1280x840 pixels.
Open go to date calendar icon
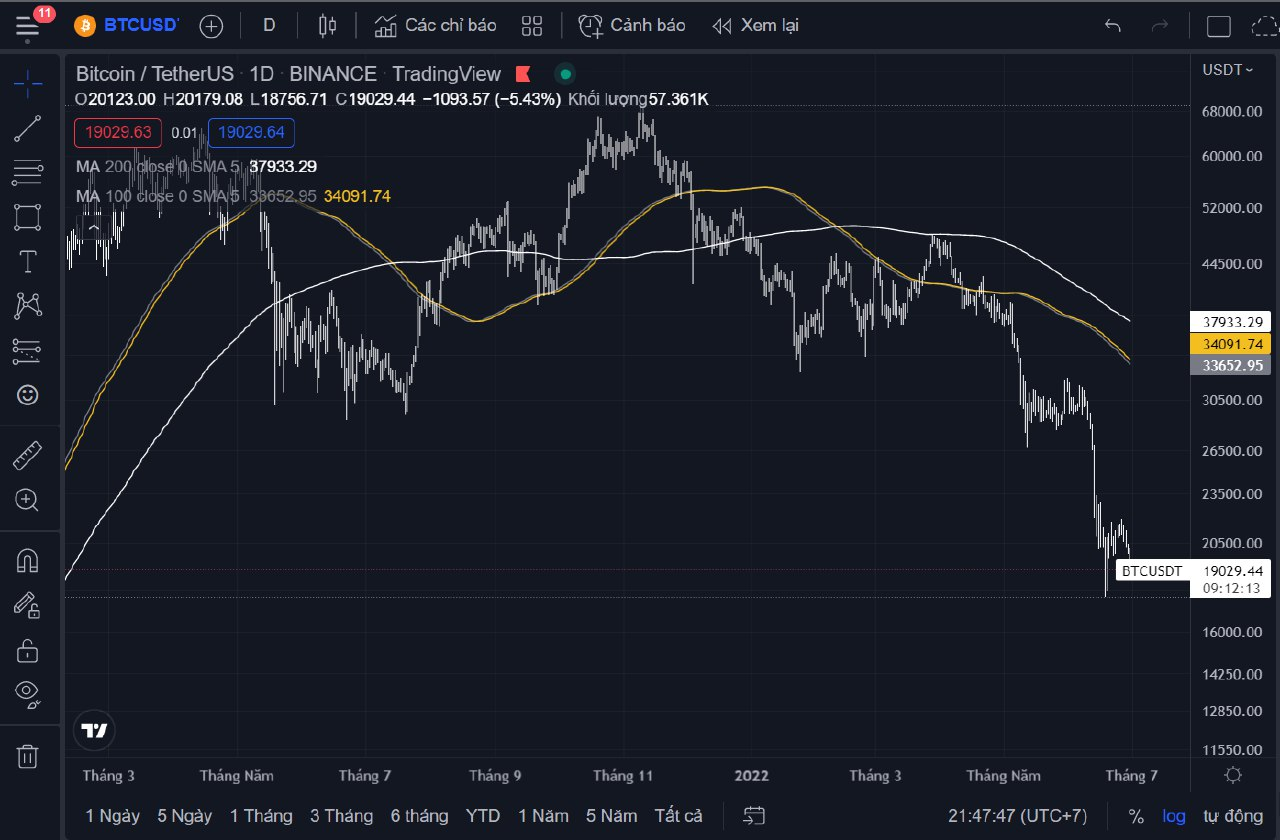click(755, 816)
